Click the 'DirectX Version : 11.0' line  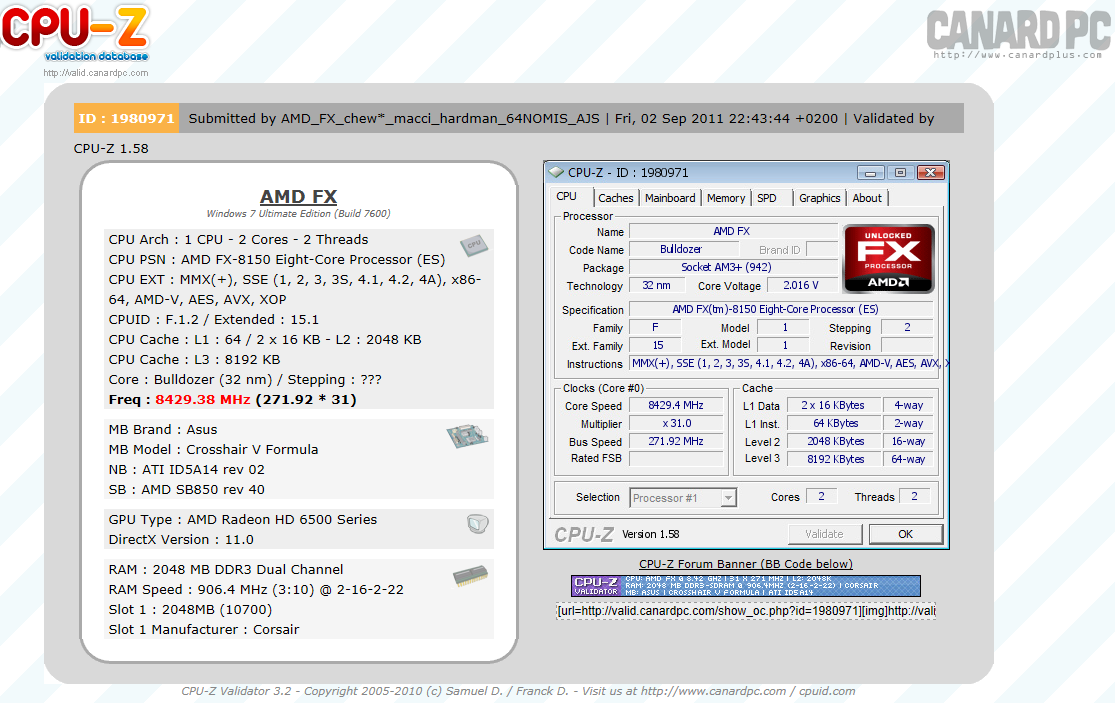(181, 540)
